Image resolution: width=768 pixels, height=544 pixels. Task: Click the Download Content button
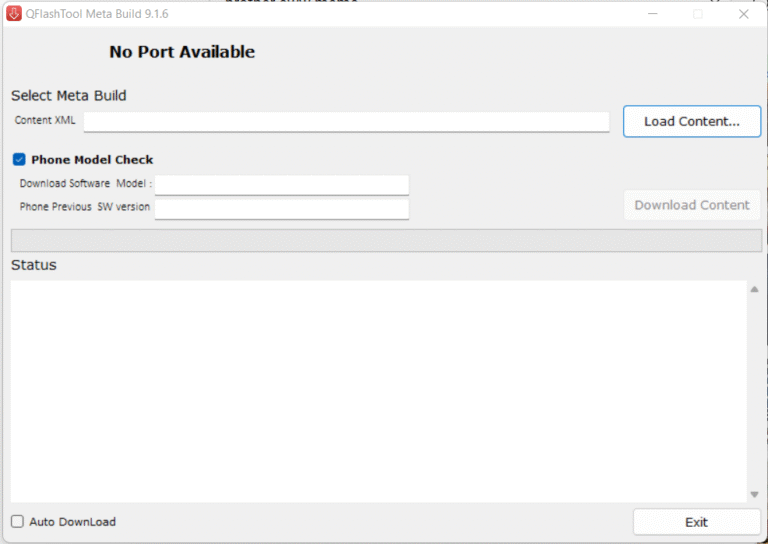[x=691, y=205]
